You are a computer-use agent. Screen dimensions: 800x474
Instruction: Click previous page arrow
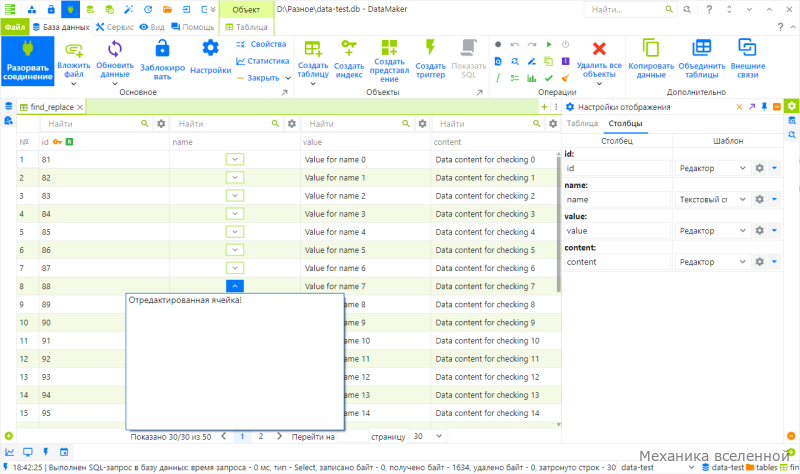click(x=223, y=436)
